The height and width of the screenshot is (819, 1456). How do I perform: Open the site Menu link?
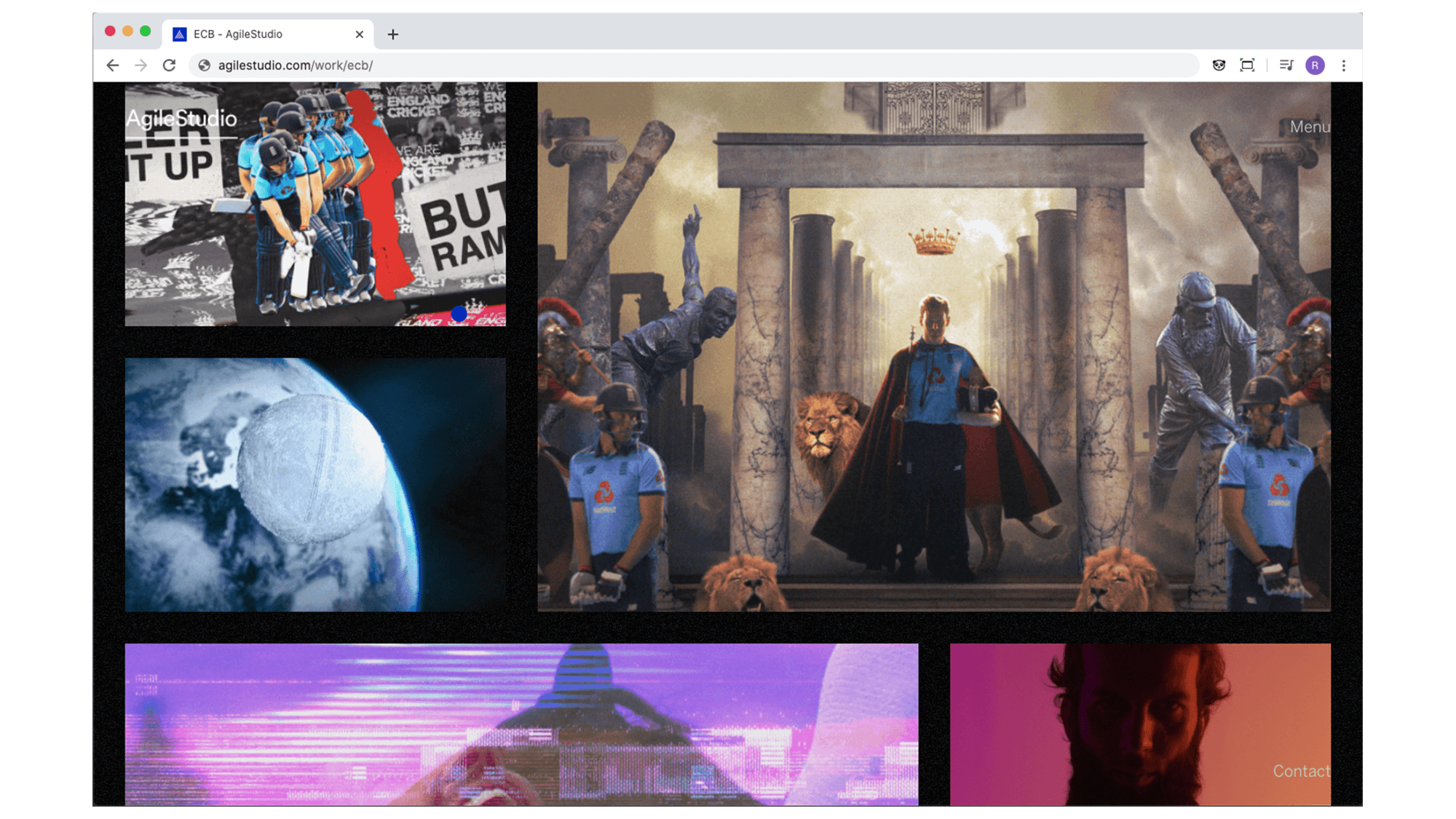click(x=1310, y=127)
